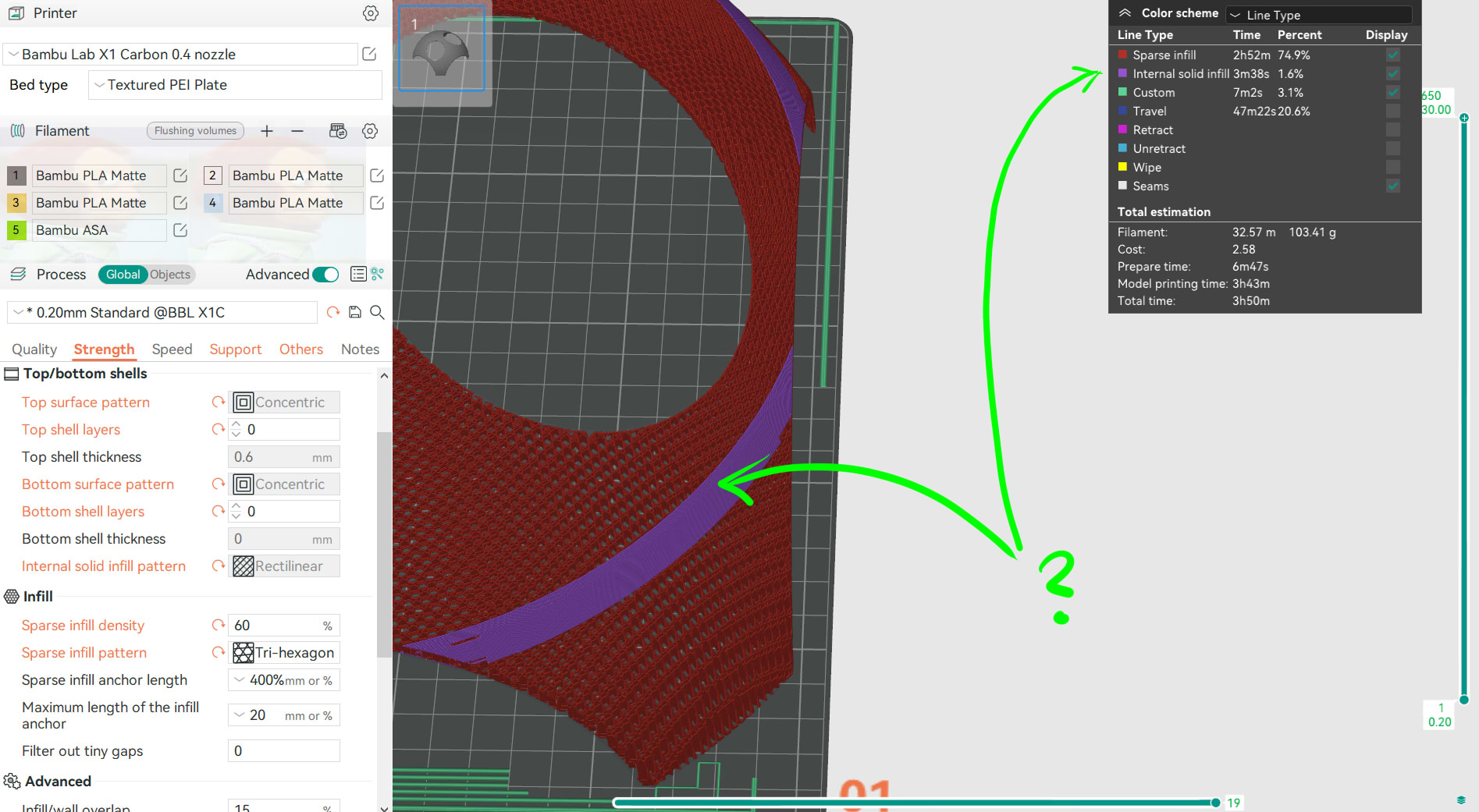Edit the Bambu Lab X1 Carbon printer preset
Viewport: 1479px width, 812px height.
[x=369, y=54]
